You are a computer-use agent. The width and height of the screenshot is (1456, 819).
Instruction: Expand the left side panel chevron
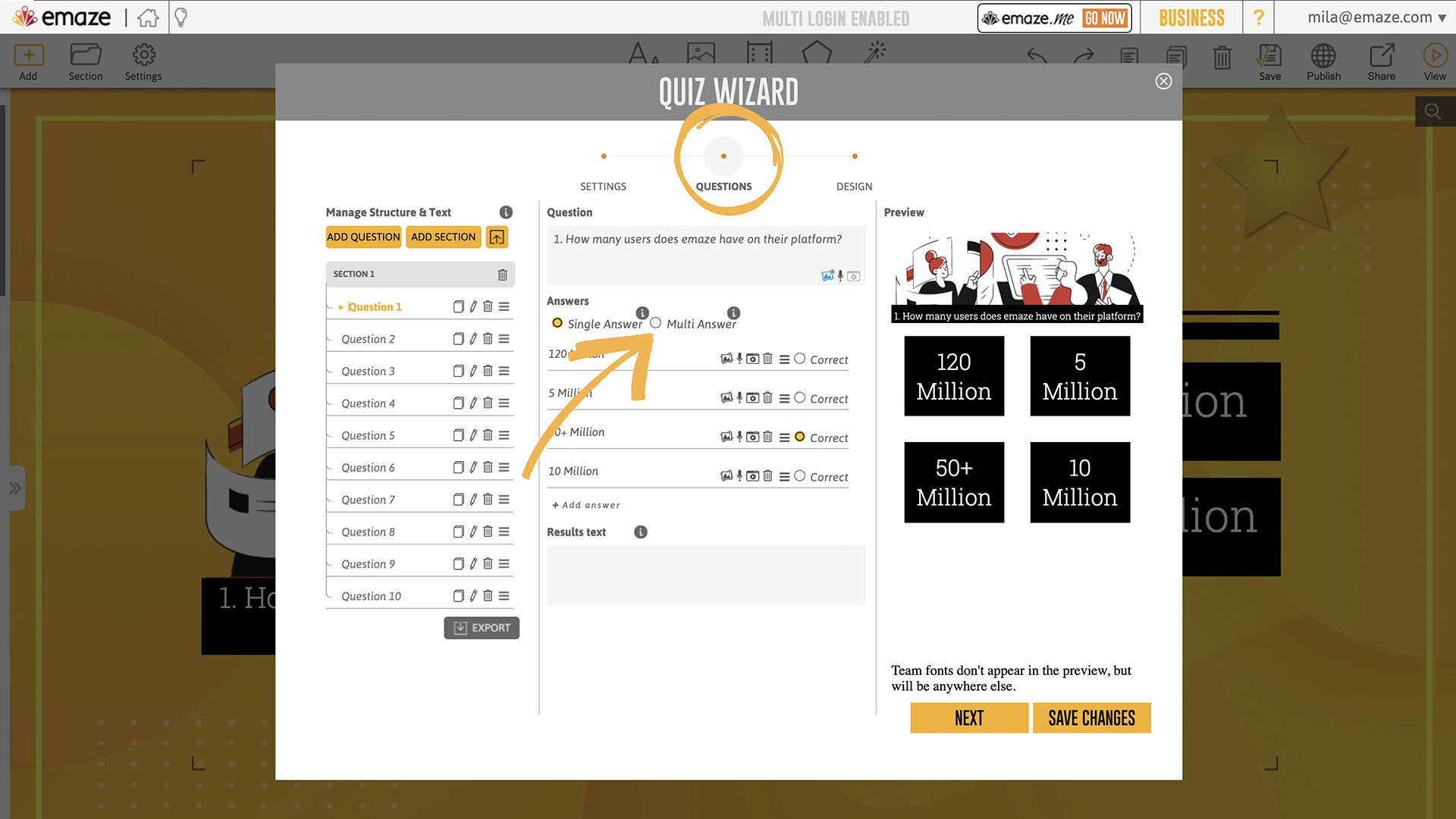click(15, 488)
